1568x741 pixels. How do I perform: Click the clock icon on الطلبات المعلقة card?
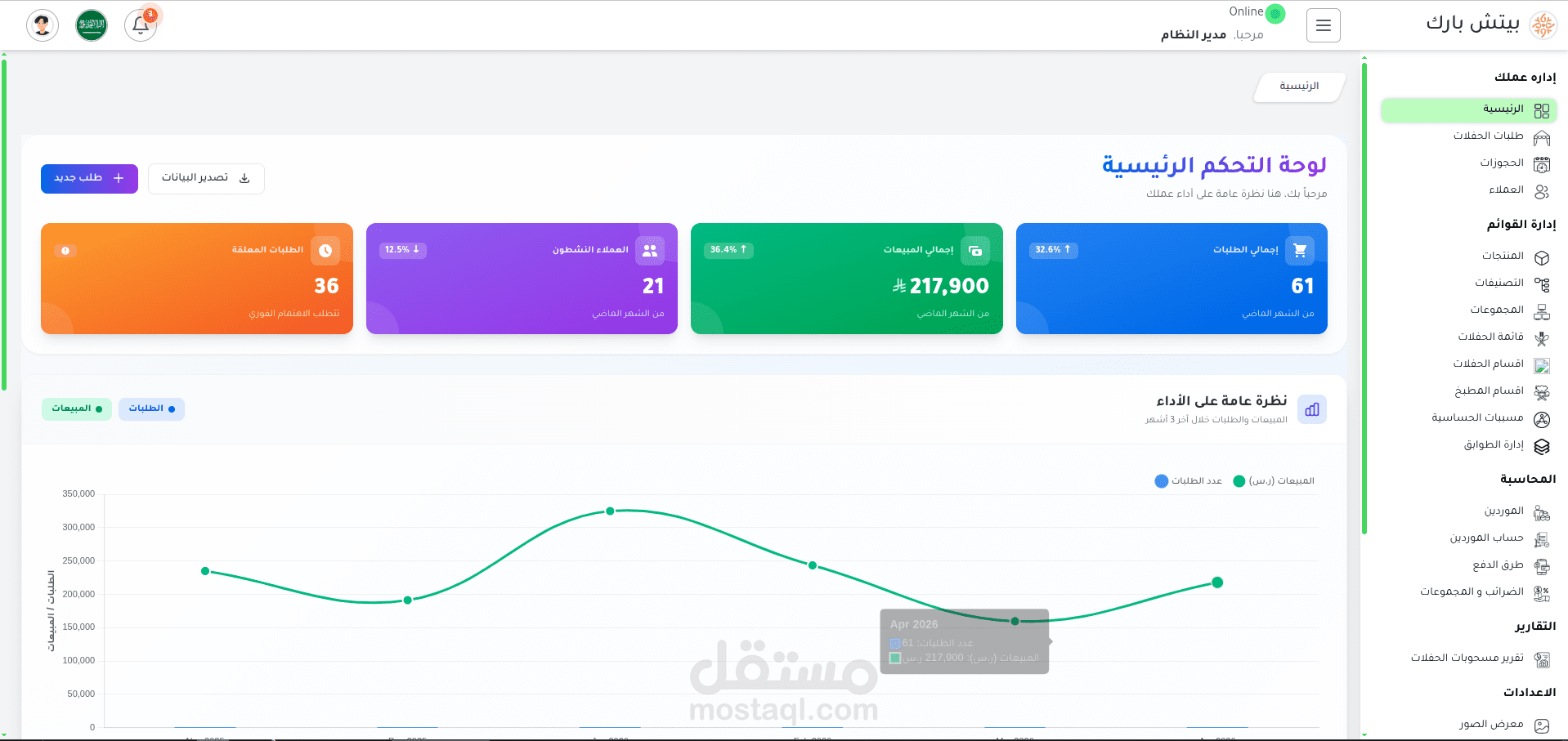pyautogui.click(x=325, y=250)
